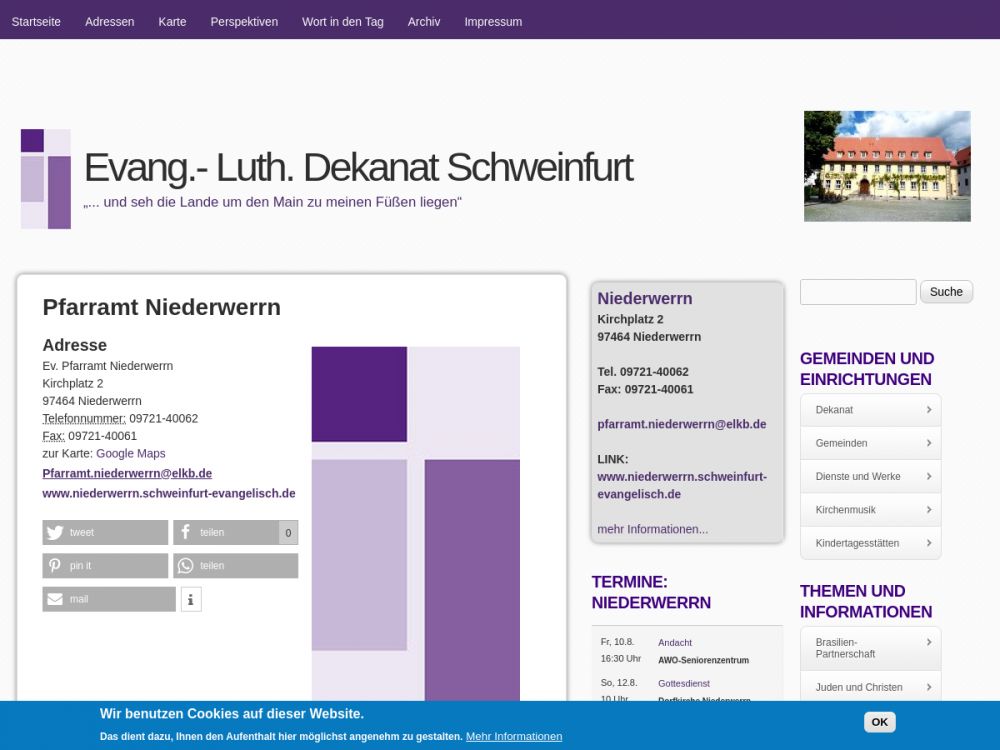Open the Google Maps link
Image resolution: width=1000 pixels, height=750 pixels.
[x=131, y=453]
